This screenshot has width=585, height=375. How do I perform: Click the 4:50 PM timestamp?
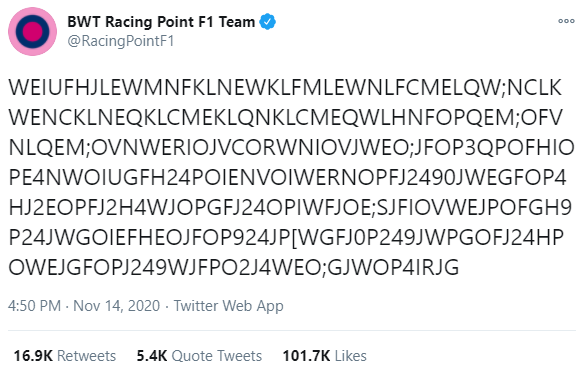point(34,306)
